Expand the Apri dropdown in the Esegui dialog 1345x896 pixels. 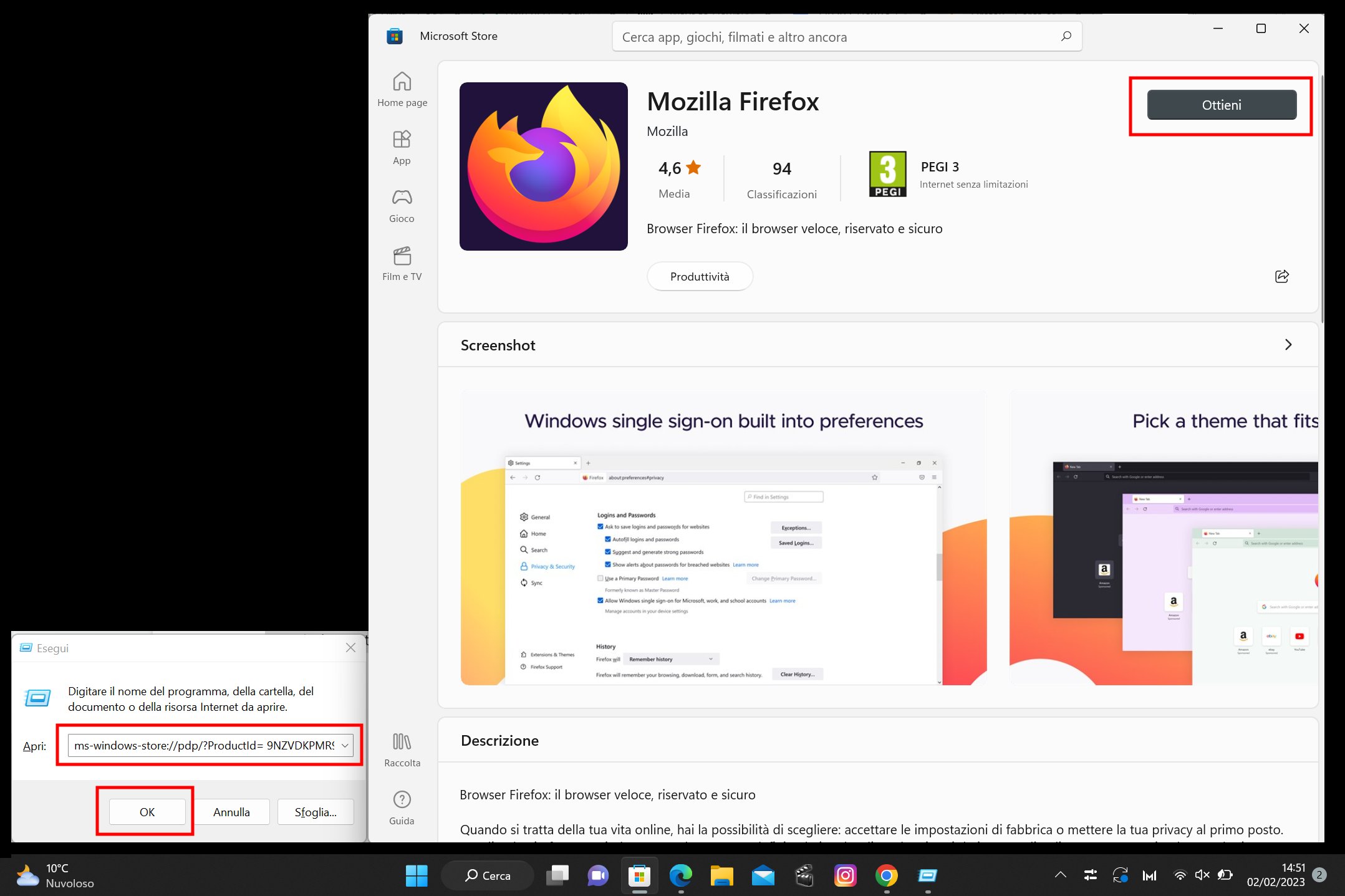click(345, 745)
